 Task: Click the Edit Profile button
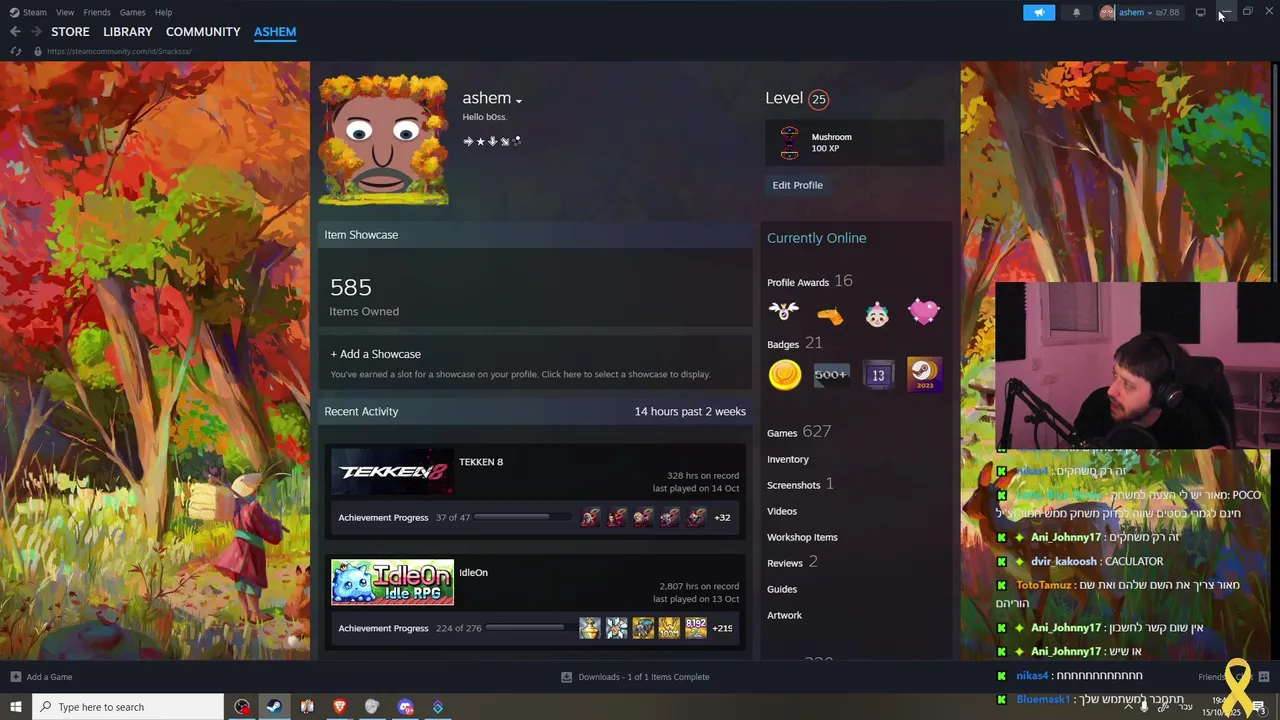(x=797, y=185)
